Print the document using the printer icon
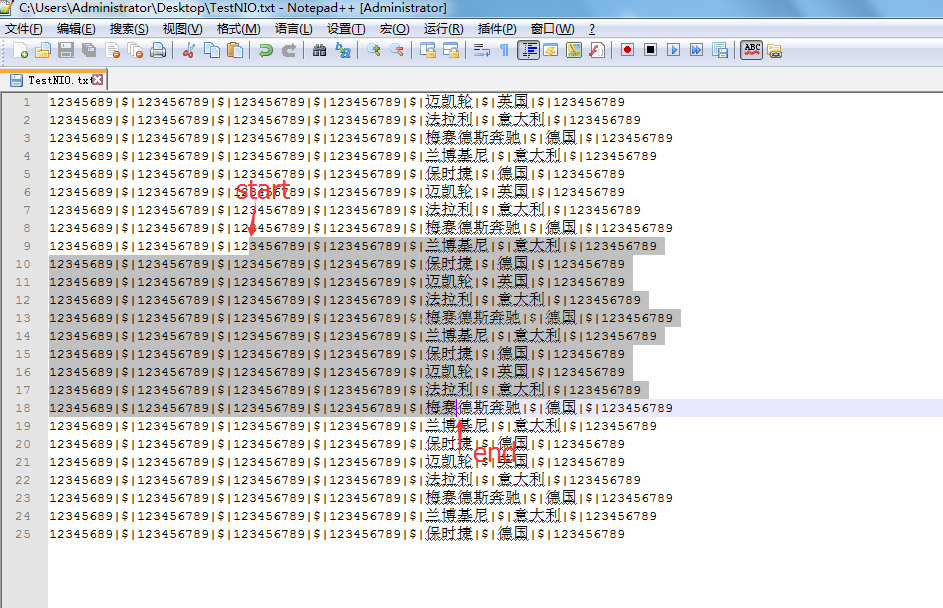This screenshot has height=608, width=943. pos(158,51)
